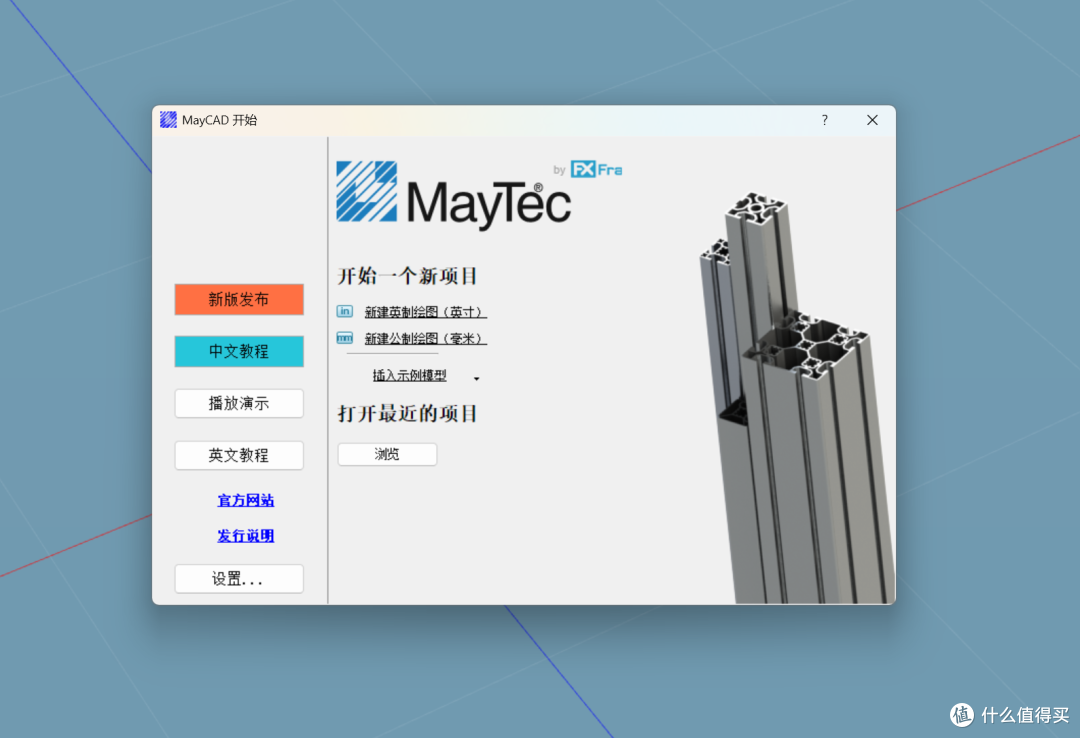Click the orange 新版发布 button
Viewport: 1080px width, 738px height.
pos(239,299)
